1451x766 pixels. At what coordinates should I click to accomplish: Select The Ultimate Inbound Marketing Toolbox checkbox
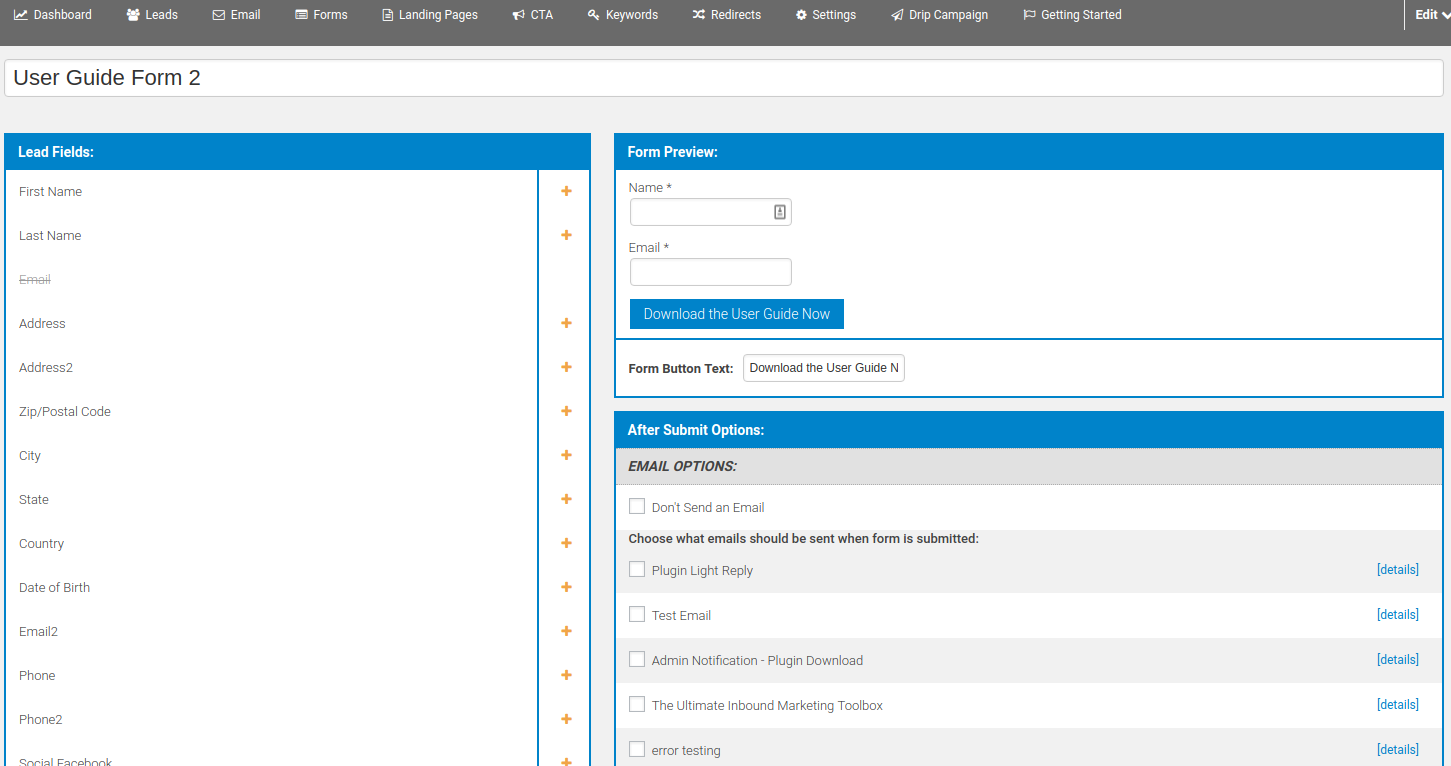coord(637,705)
